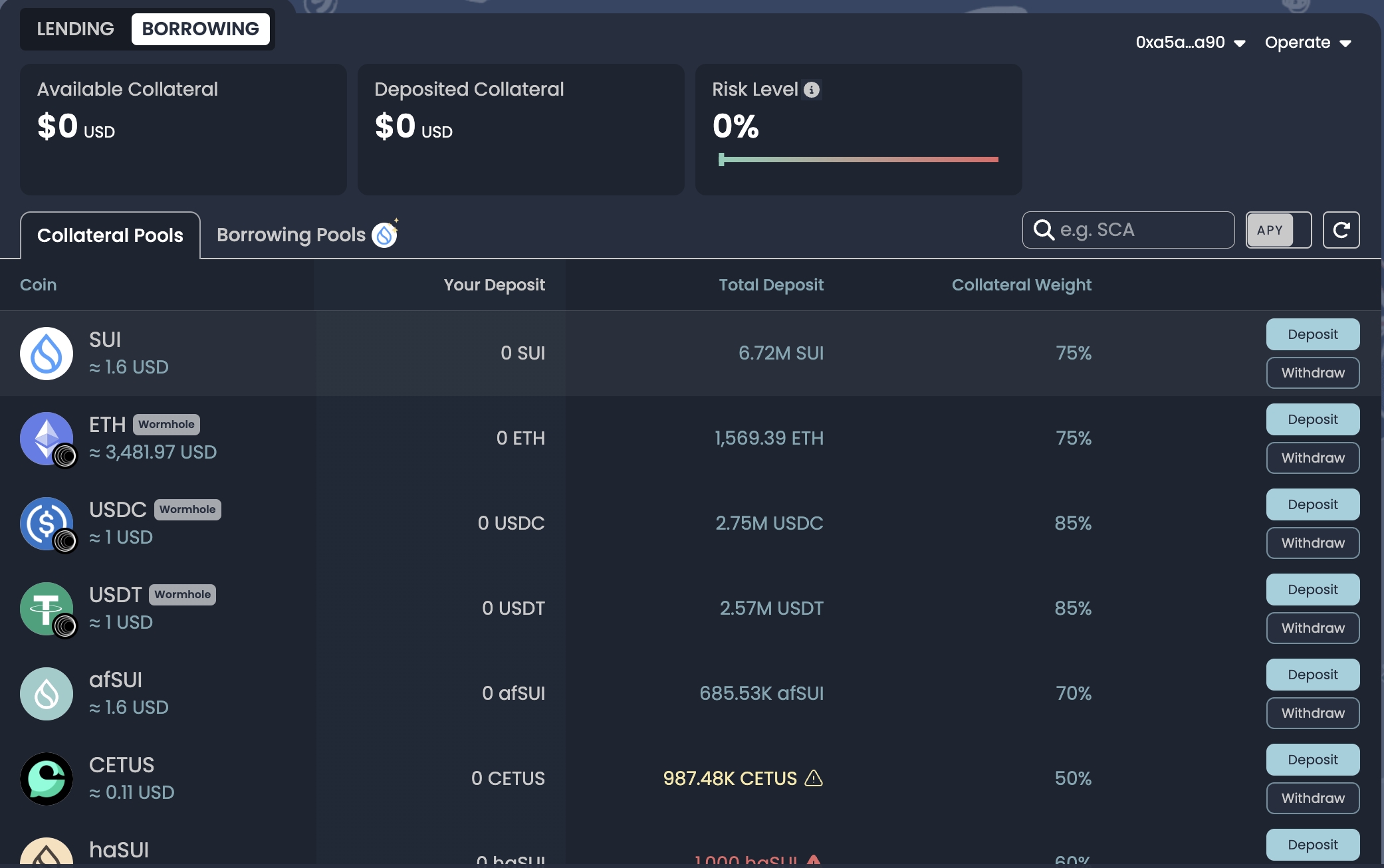Click the USDC coin icon

pos(46,523)
